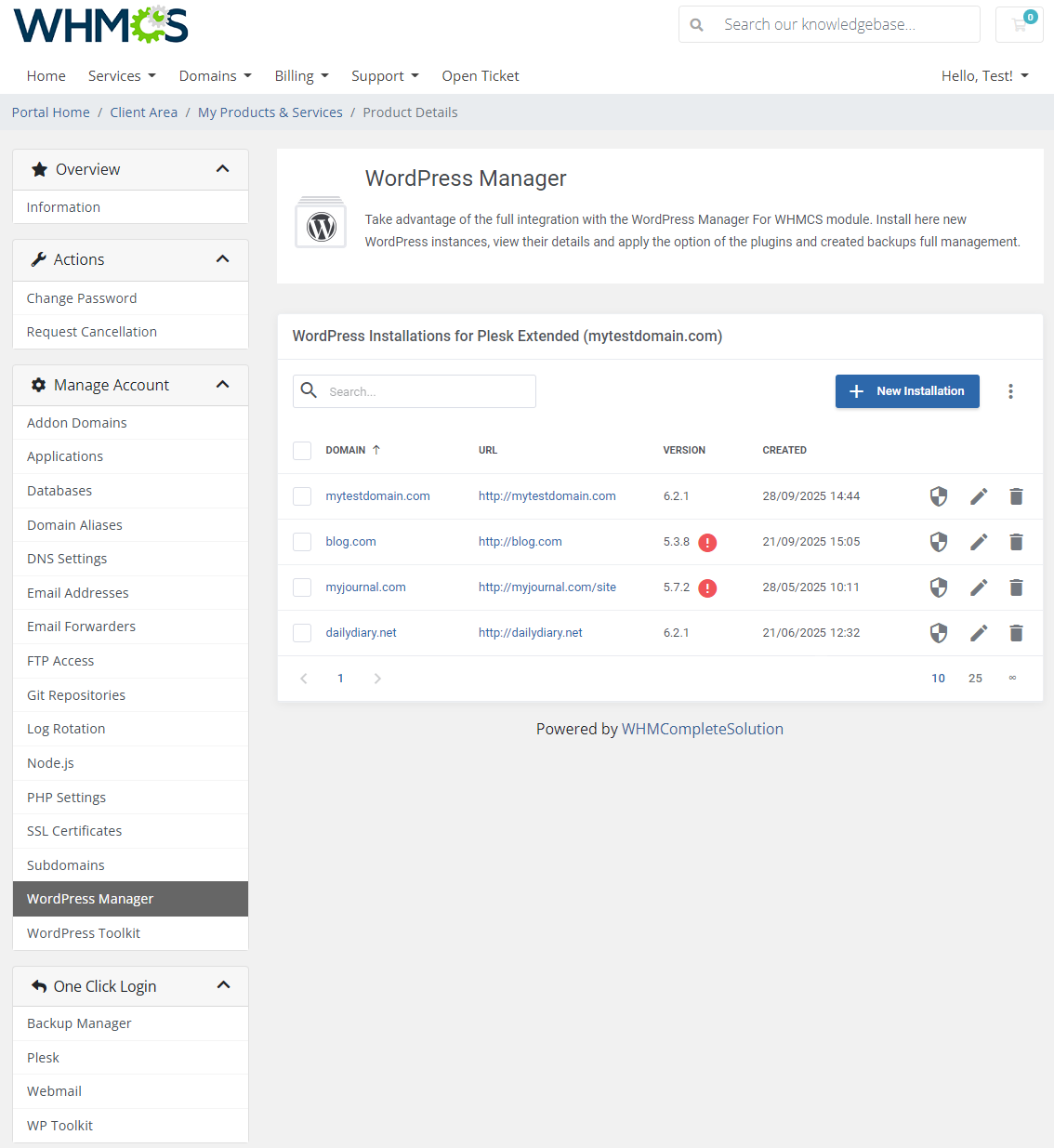The height and width of the screenshot is (1148, 1054).
Task: Open the Hello, Test! account dropdown
Action: (x=984, y=75)
